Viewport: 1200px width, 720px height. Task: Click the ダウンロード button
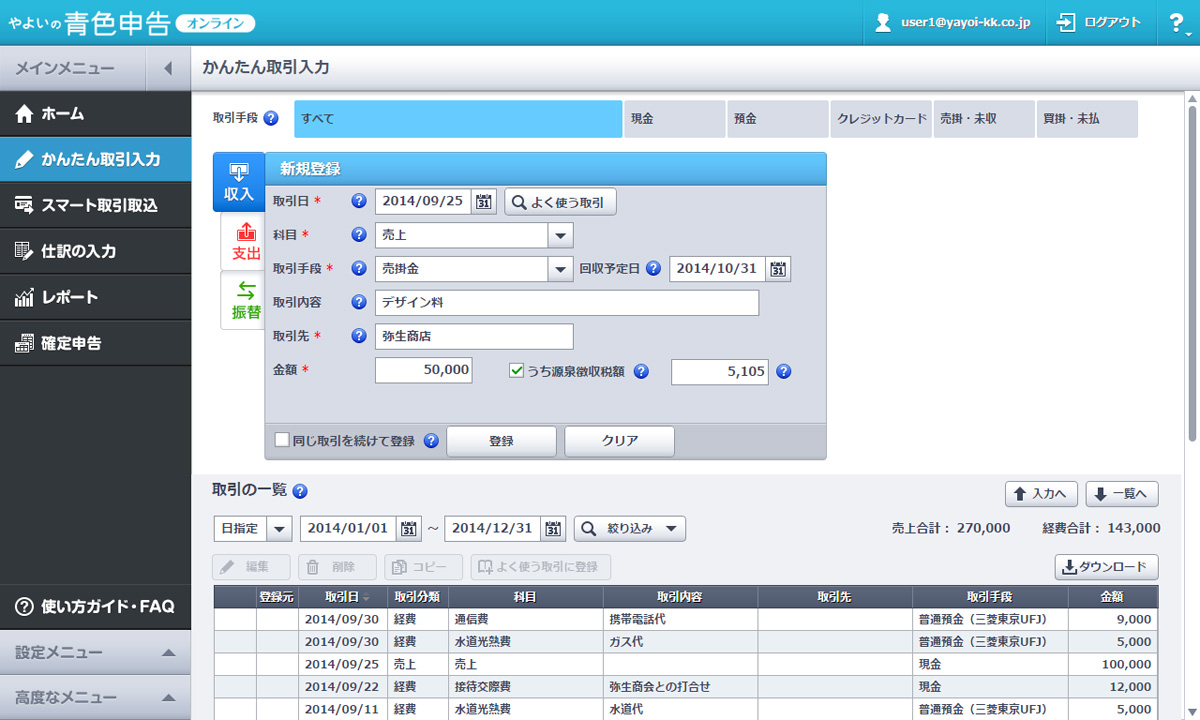1106,567
